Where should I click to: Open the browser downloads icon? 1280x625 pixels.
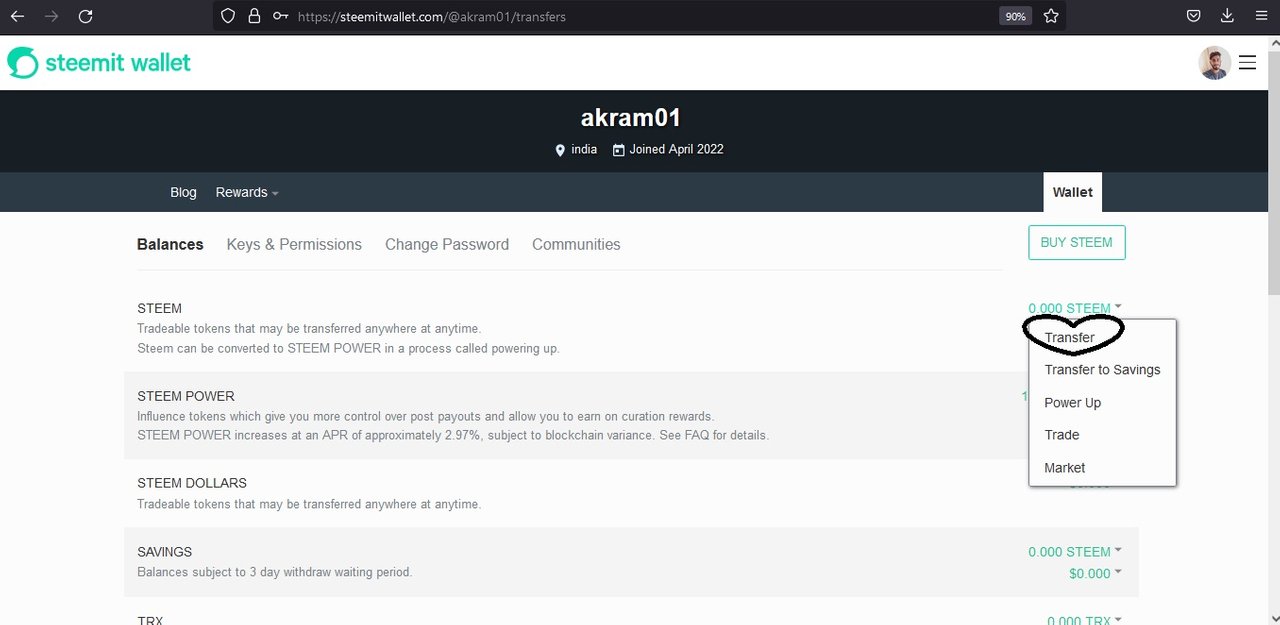click(x=1227, y=16)
